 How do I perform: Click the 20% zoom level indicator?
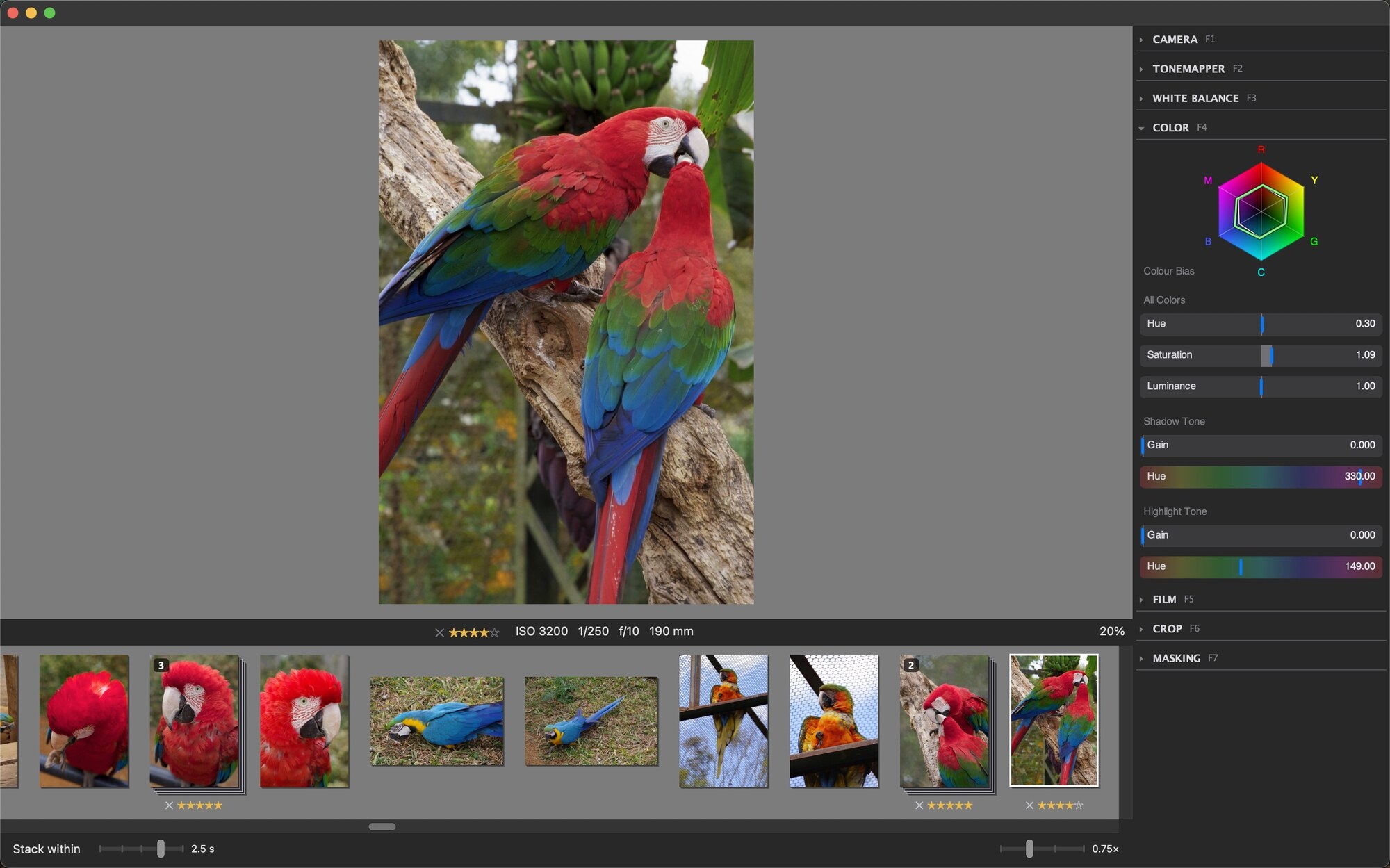click(x=1111, y=632)
